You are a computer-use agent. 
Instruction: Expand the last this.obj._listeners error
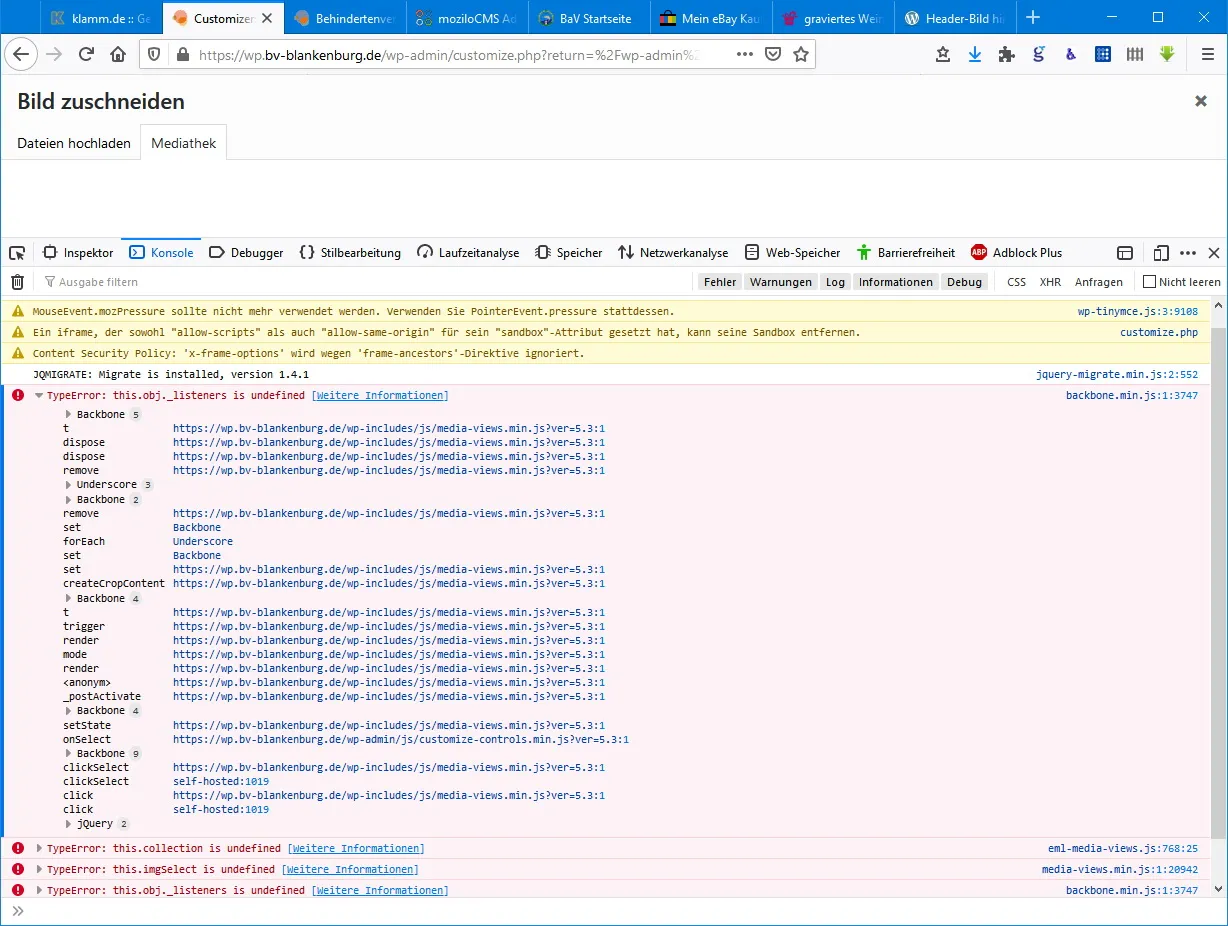pyautogui.click(x=39, y=890)
